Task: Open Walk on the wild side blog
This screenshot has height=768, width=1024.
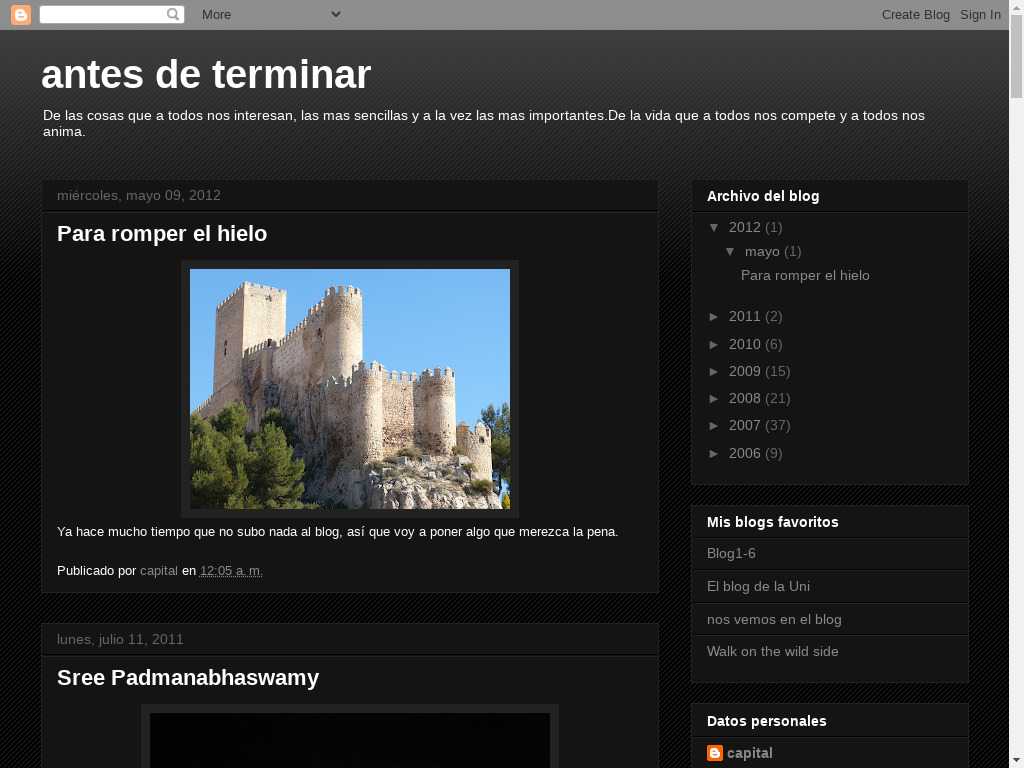Action: (x=772, y=651)
